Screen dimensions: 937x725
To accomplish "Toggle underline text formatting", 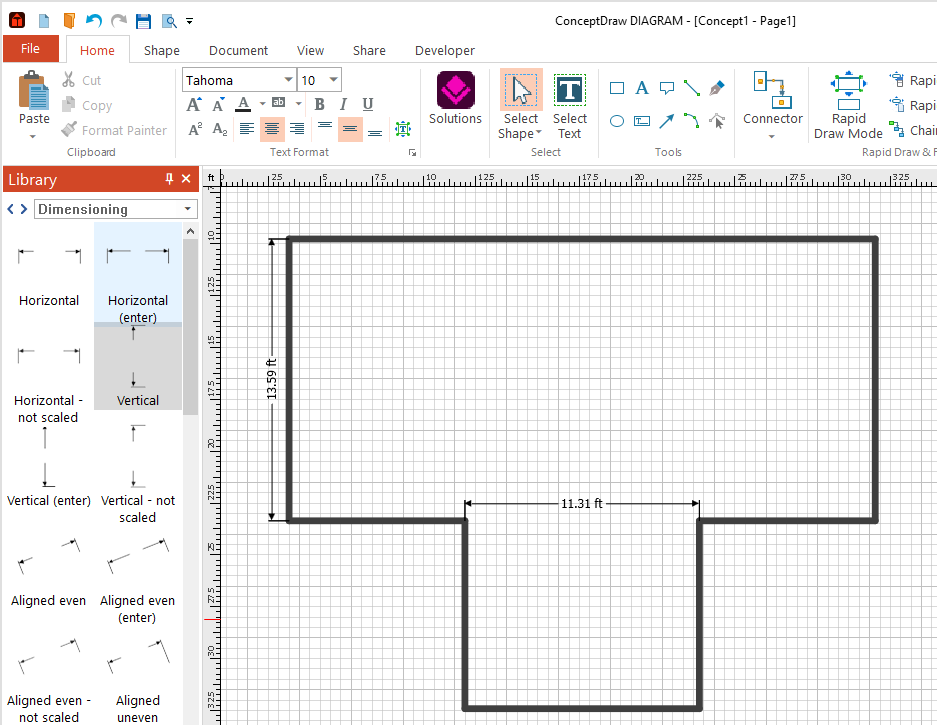I will click(368, 104).
